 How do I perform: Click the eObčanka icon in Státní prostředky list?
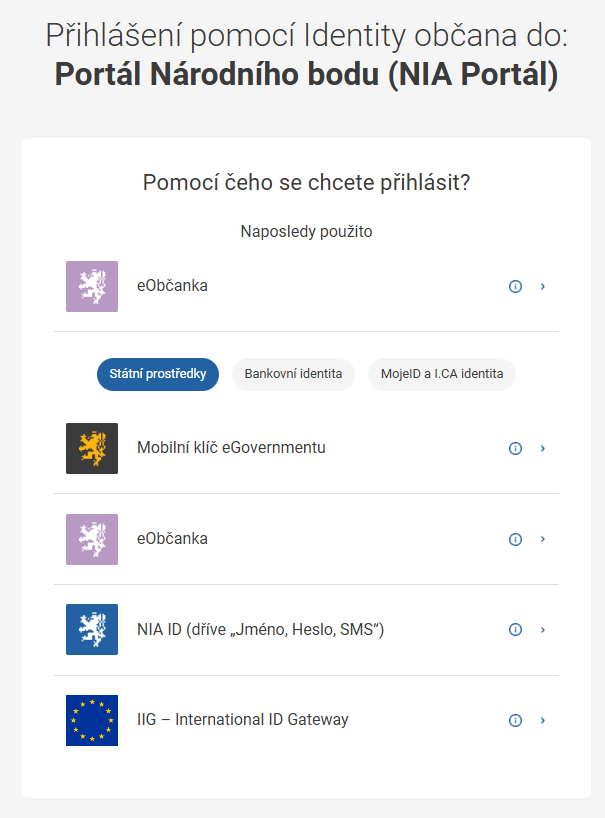(91, 538)
